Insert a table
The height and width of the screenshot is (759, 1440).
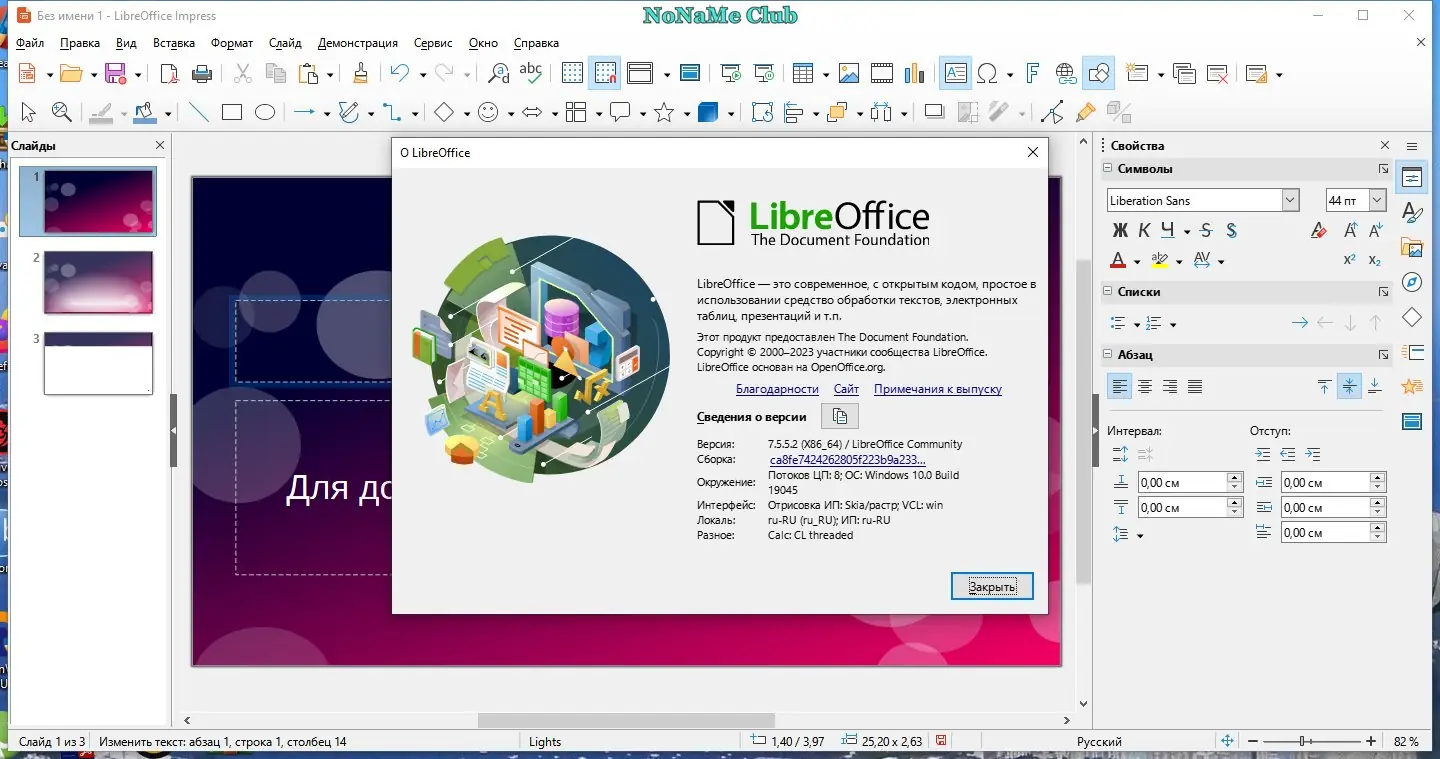[802, 73]
